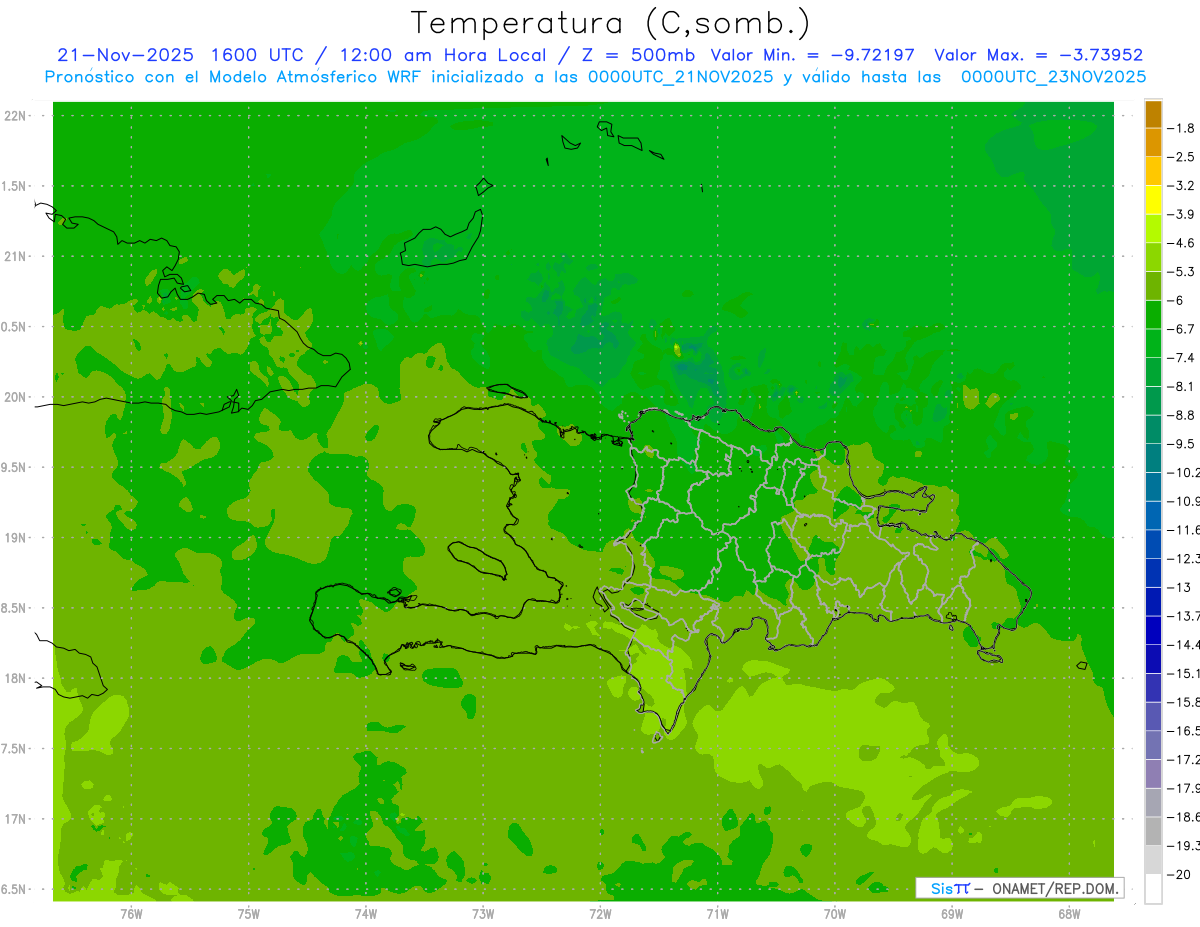Click the '71W' longitude label
1200x927 pixels.
point(717,914)
